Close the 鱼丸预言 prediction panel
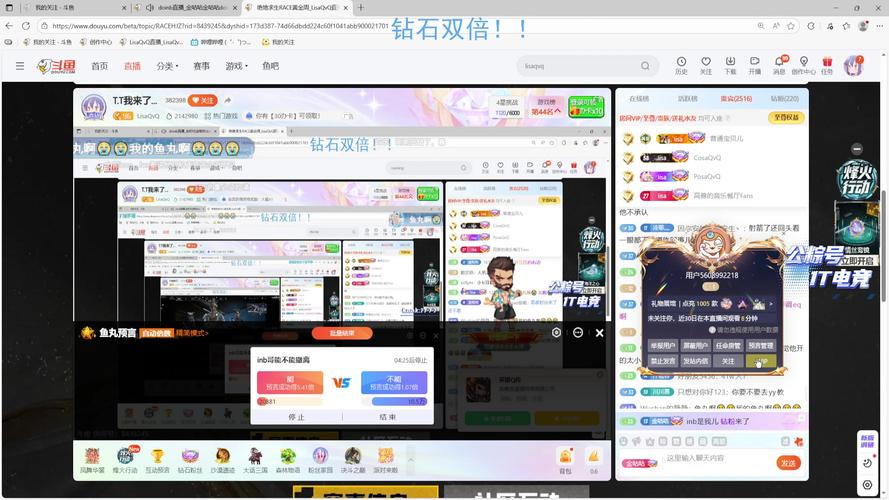This screenshot has height=500, width=889. click(599, 333)
